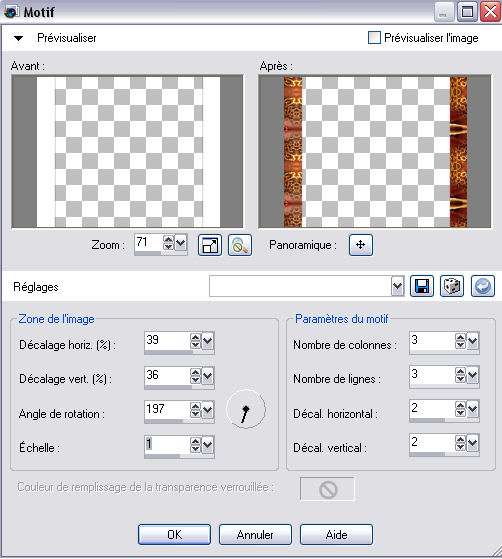Click into the Échelle value field
This screenshot has height=559, width=502.
[x=167, y=445]
